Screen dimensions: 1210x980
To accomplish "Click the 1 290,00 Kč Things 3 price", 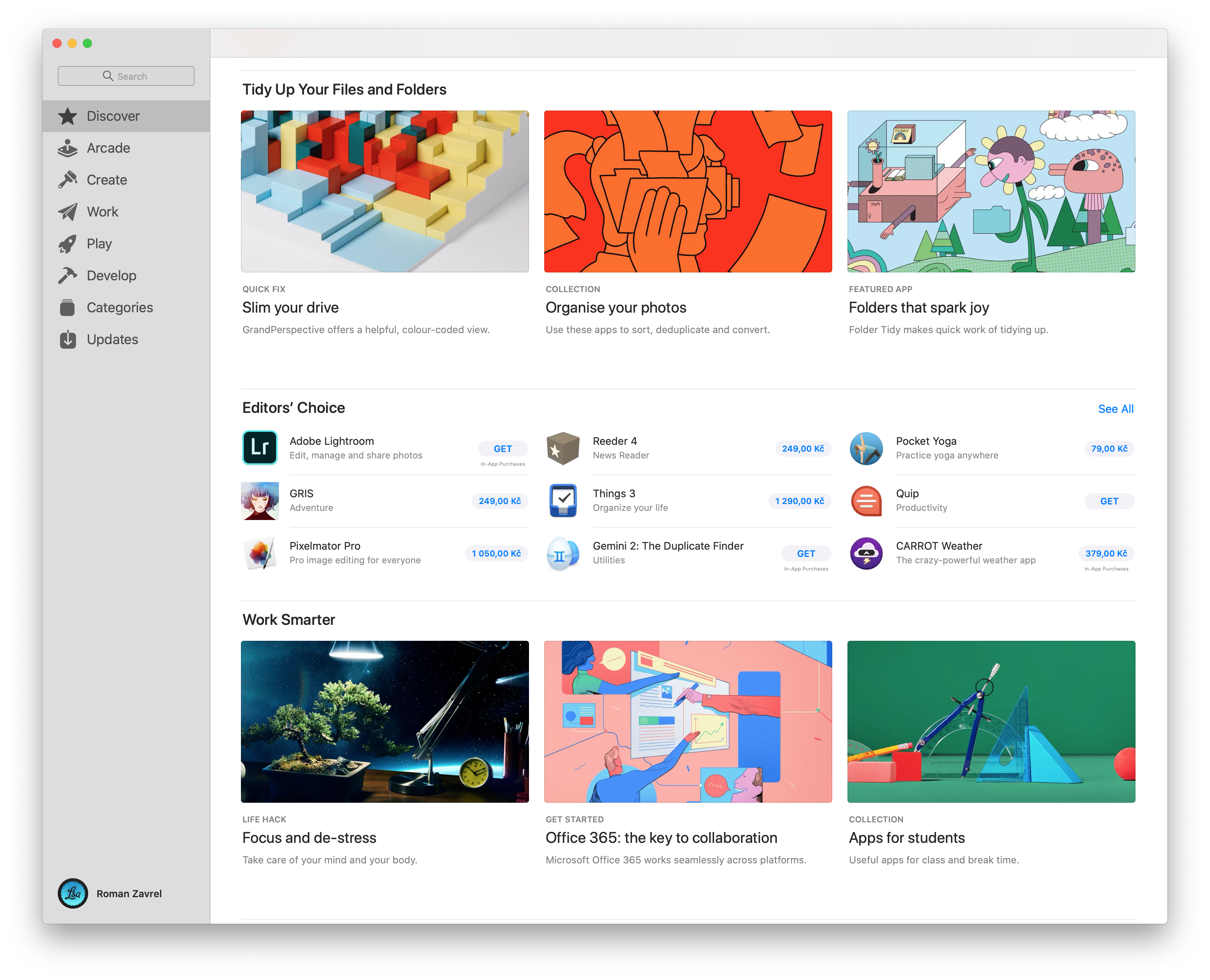I will click(799, 501).
